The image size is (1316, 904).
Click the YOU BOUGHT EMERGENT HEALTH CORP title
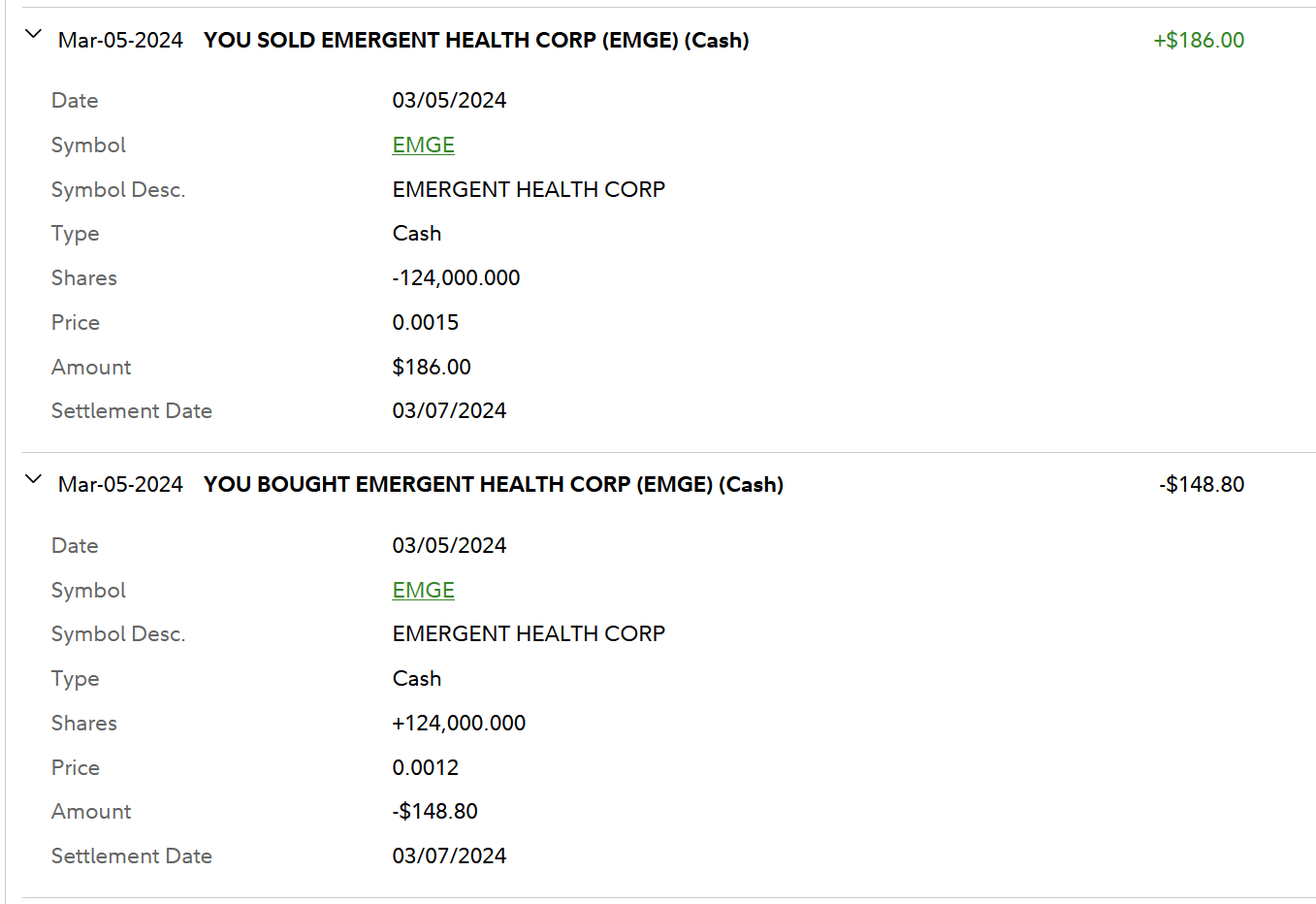tap(493, 485)
